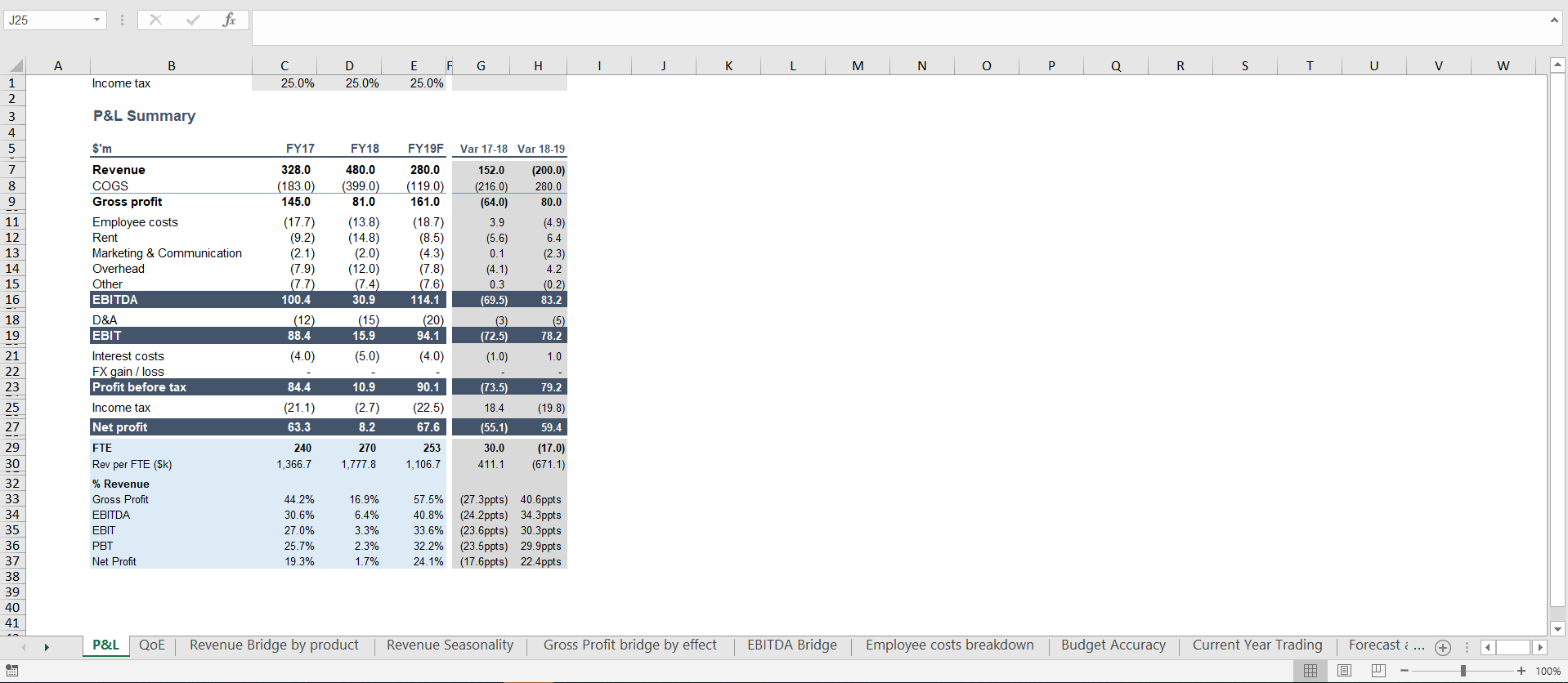This screenshot has height=683, width=1568.
Task: Add a new sheet with plus icon
Action: 1443,647
